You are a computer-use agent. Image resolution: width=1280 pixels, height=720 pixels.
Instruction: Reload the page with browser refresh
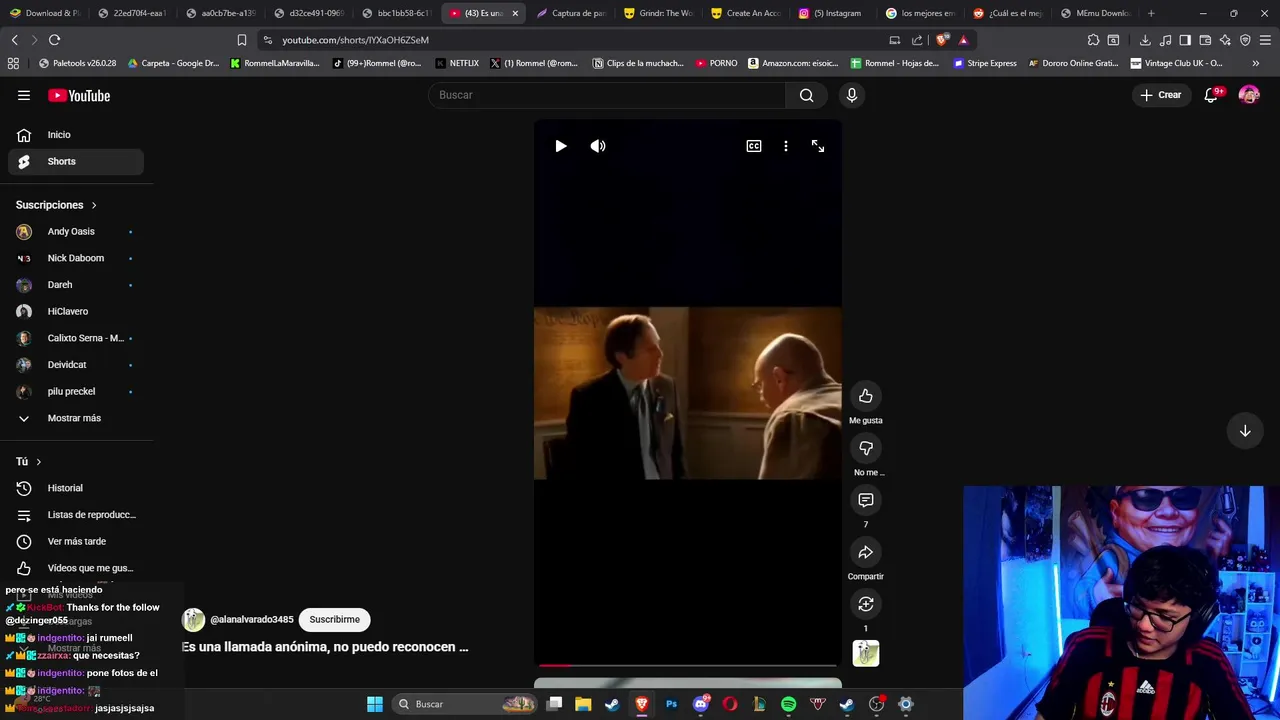(x=54, y=40)
